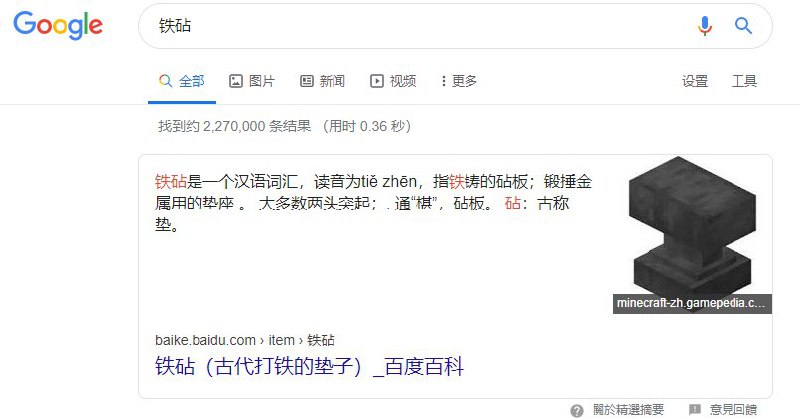Expand the 更多 menu

[459, 81]
